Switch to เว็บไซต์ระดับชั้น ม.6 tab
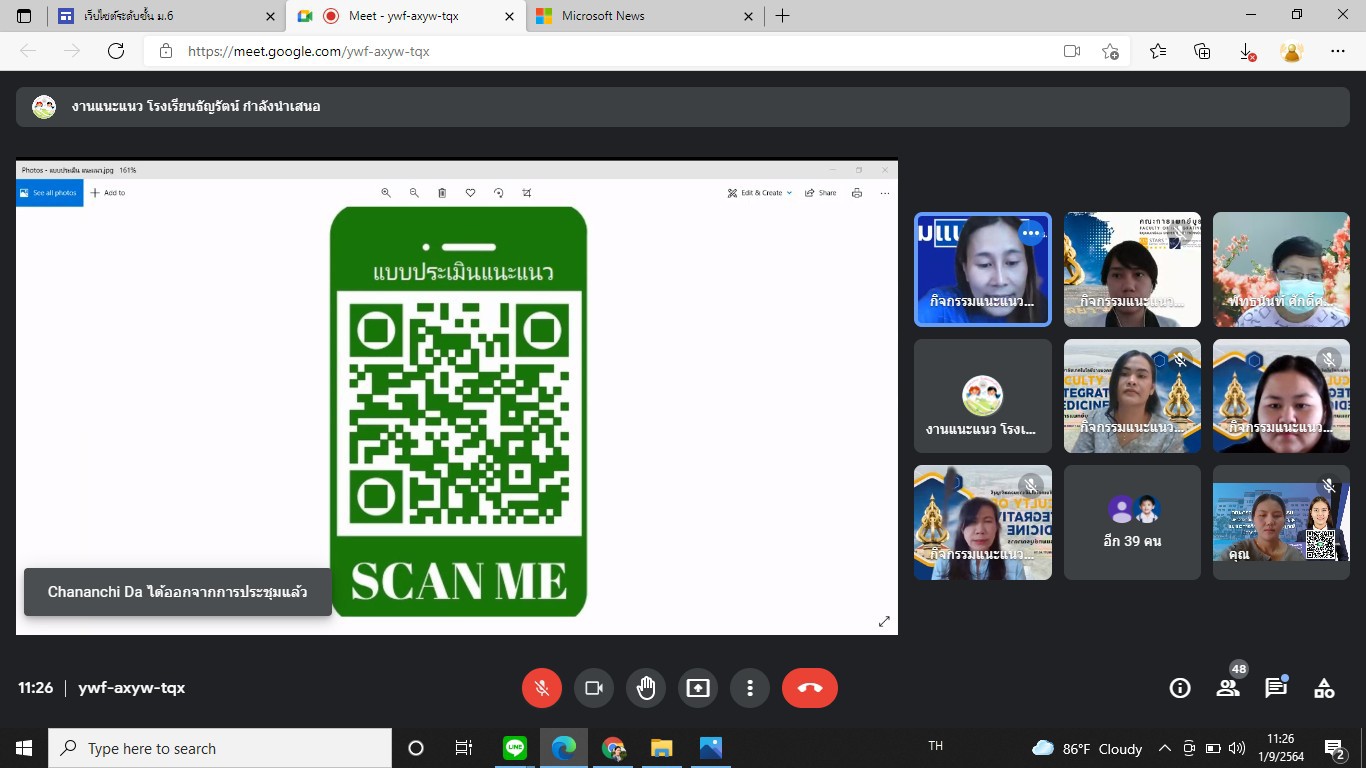Viewport: 1366px width, 768px height. click(166, 16)
